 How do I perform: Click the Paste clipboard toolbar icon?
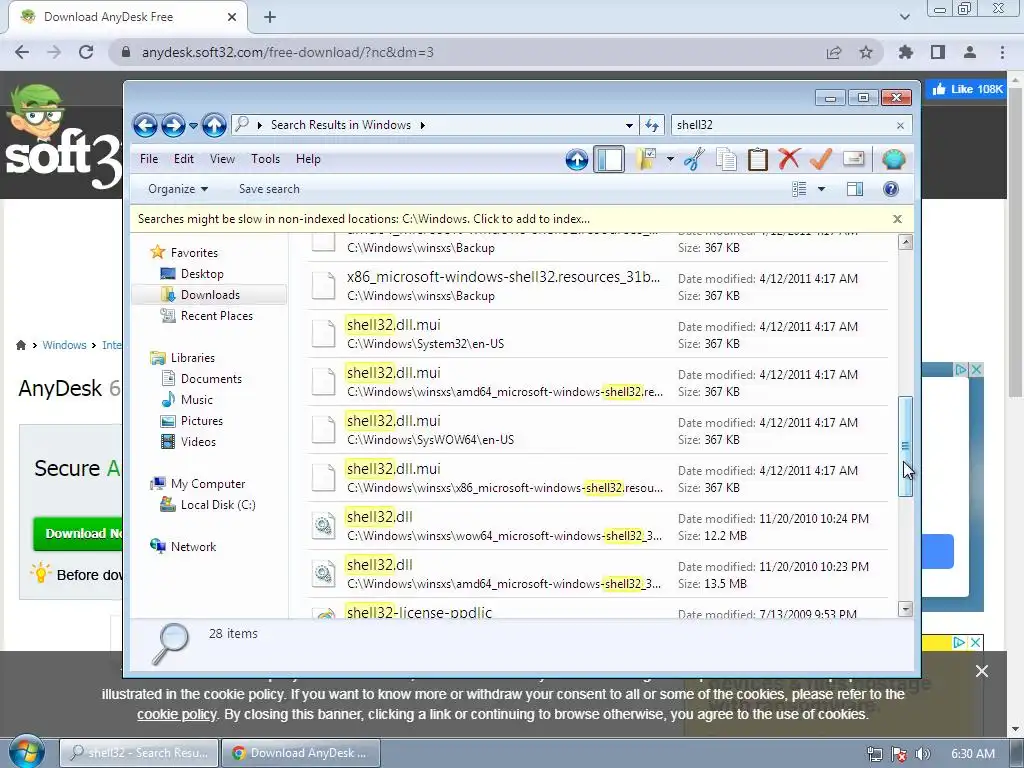(758, 159)
